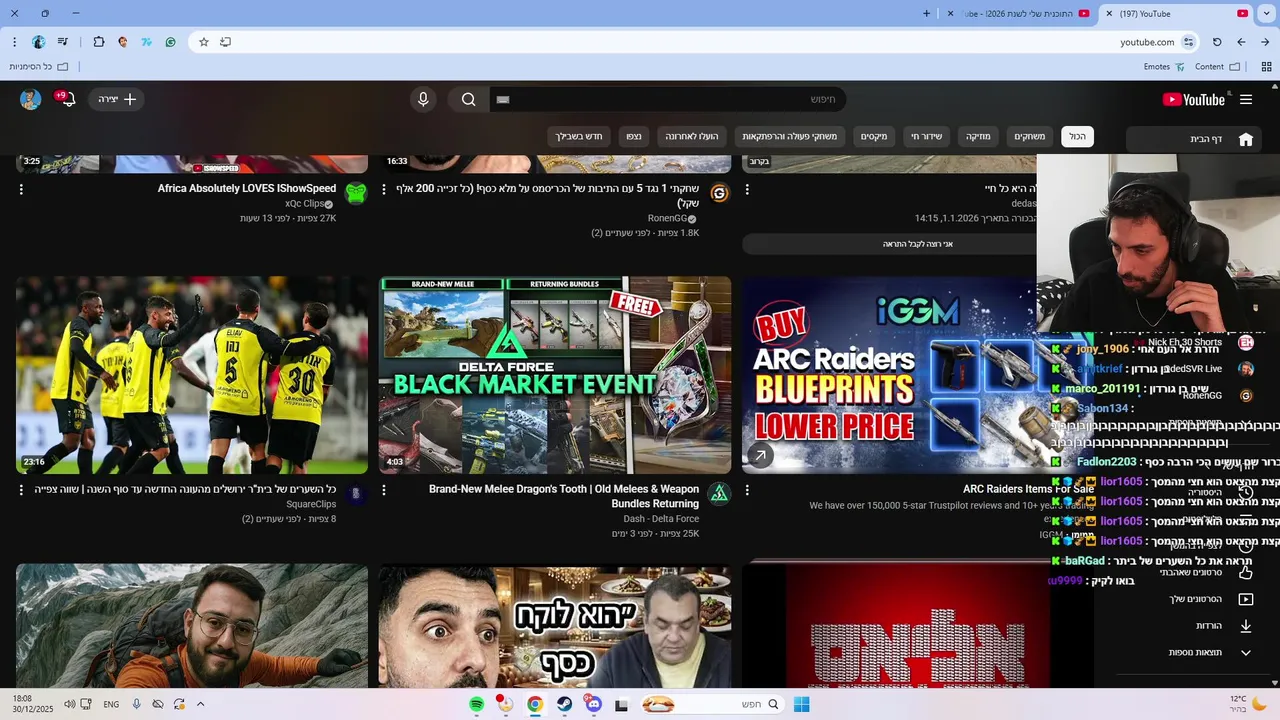The width and height of the screenshot is (1280, 720).
Task: Reload the page in Chrome
Action: click(1217, 42)
